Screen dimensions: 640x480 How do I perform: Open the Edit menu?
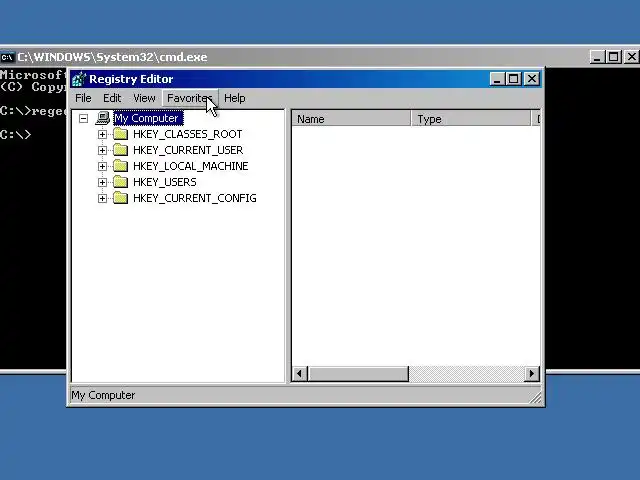coord(112,98)
